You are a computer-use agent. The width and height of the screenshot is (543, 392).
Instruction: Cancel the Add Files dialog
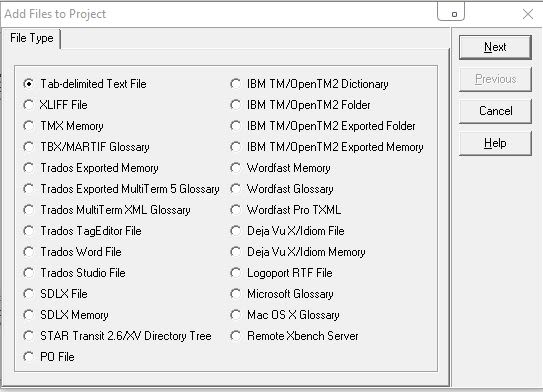[495, 111]
